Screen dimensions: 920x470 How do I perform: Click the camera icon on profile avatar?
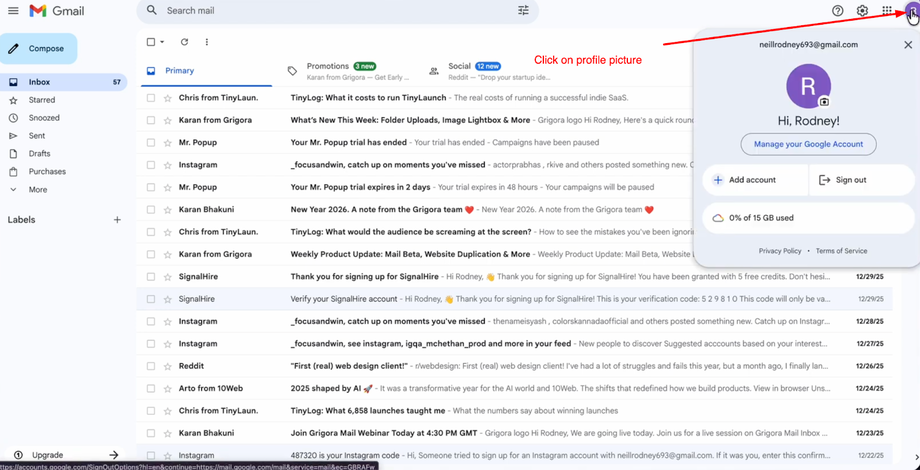click(824, 102)
